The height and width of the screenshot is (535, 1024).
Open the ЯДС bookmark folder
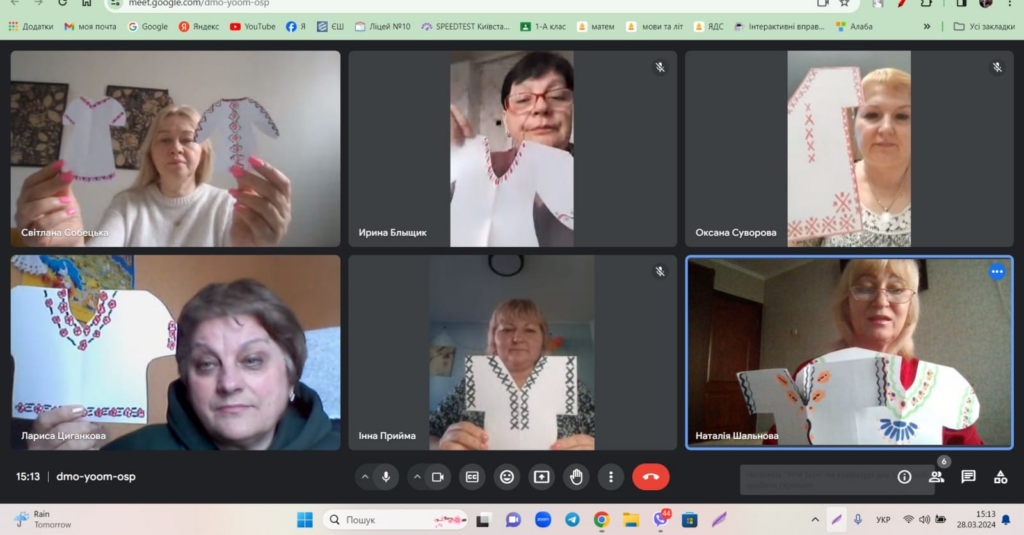point(709,27)
